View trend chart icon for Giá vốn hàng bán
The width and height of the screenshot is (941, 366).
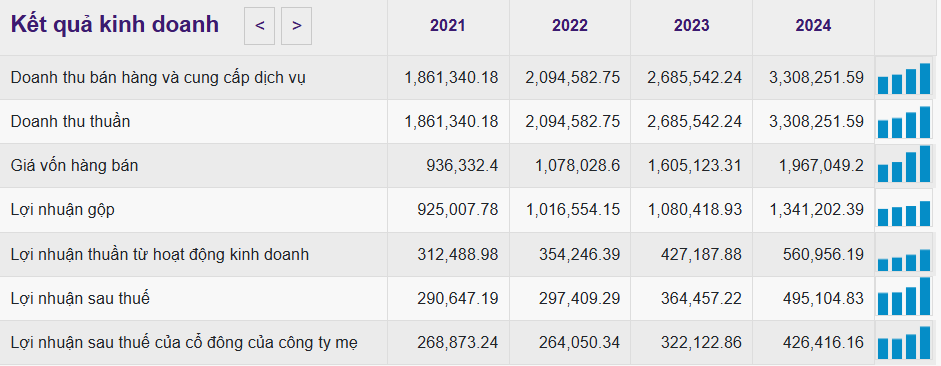click(x=904, y=164)
